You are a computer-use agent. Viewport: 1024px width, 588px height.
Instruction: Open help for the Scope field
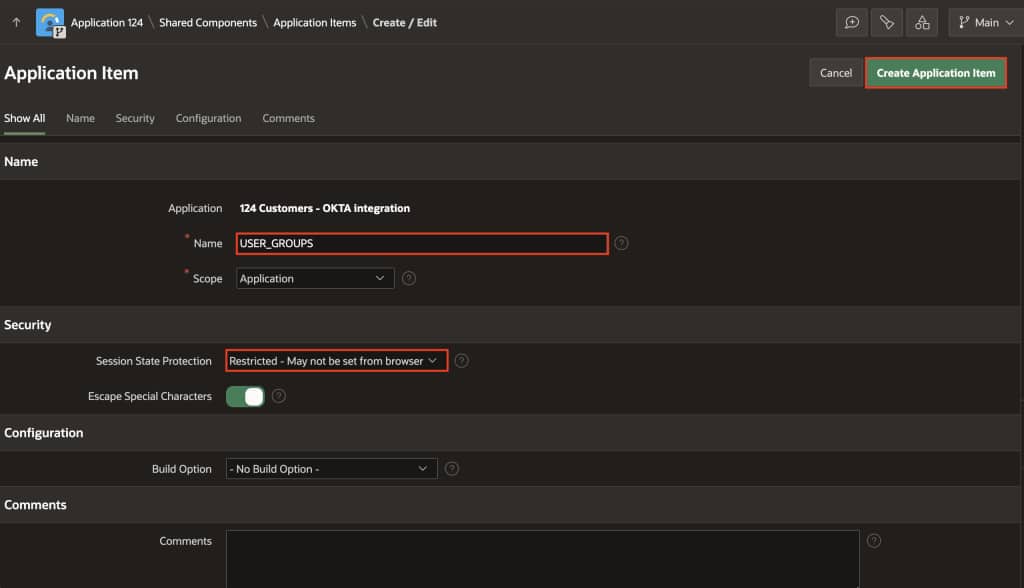(409, 278)
